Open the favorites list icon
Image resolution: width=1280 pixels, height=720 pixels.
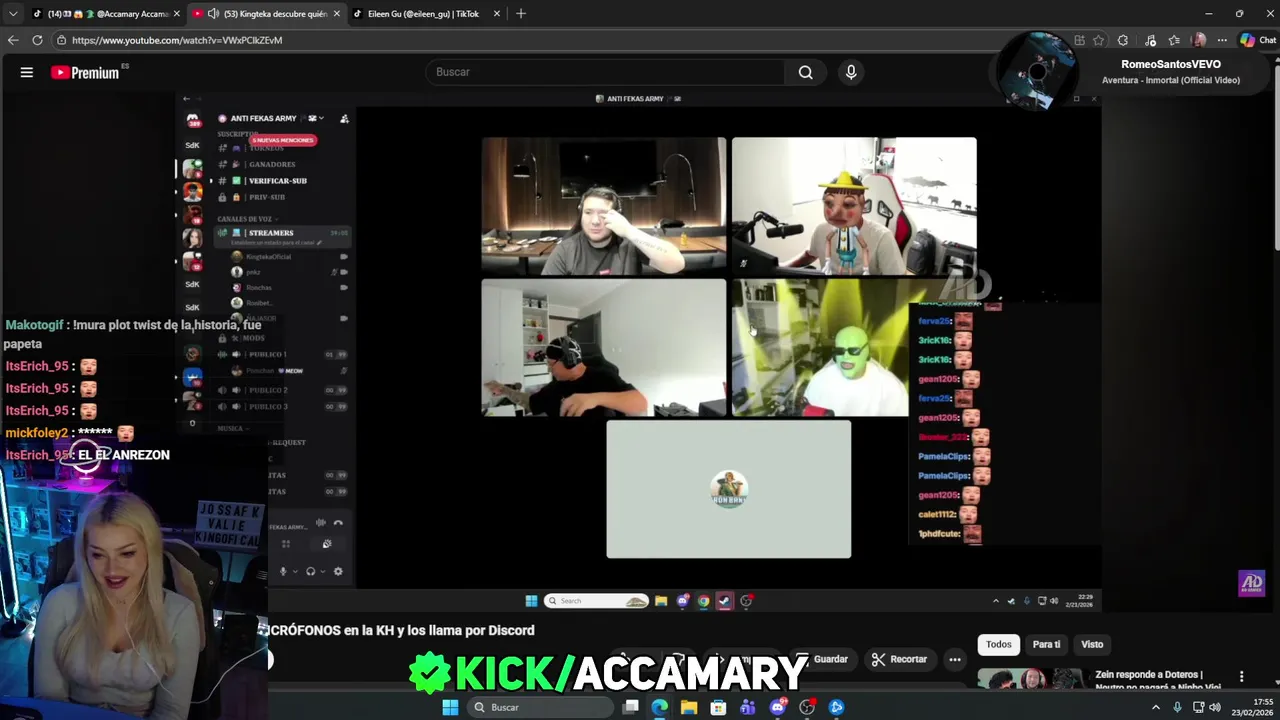pos(1174,40)
